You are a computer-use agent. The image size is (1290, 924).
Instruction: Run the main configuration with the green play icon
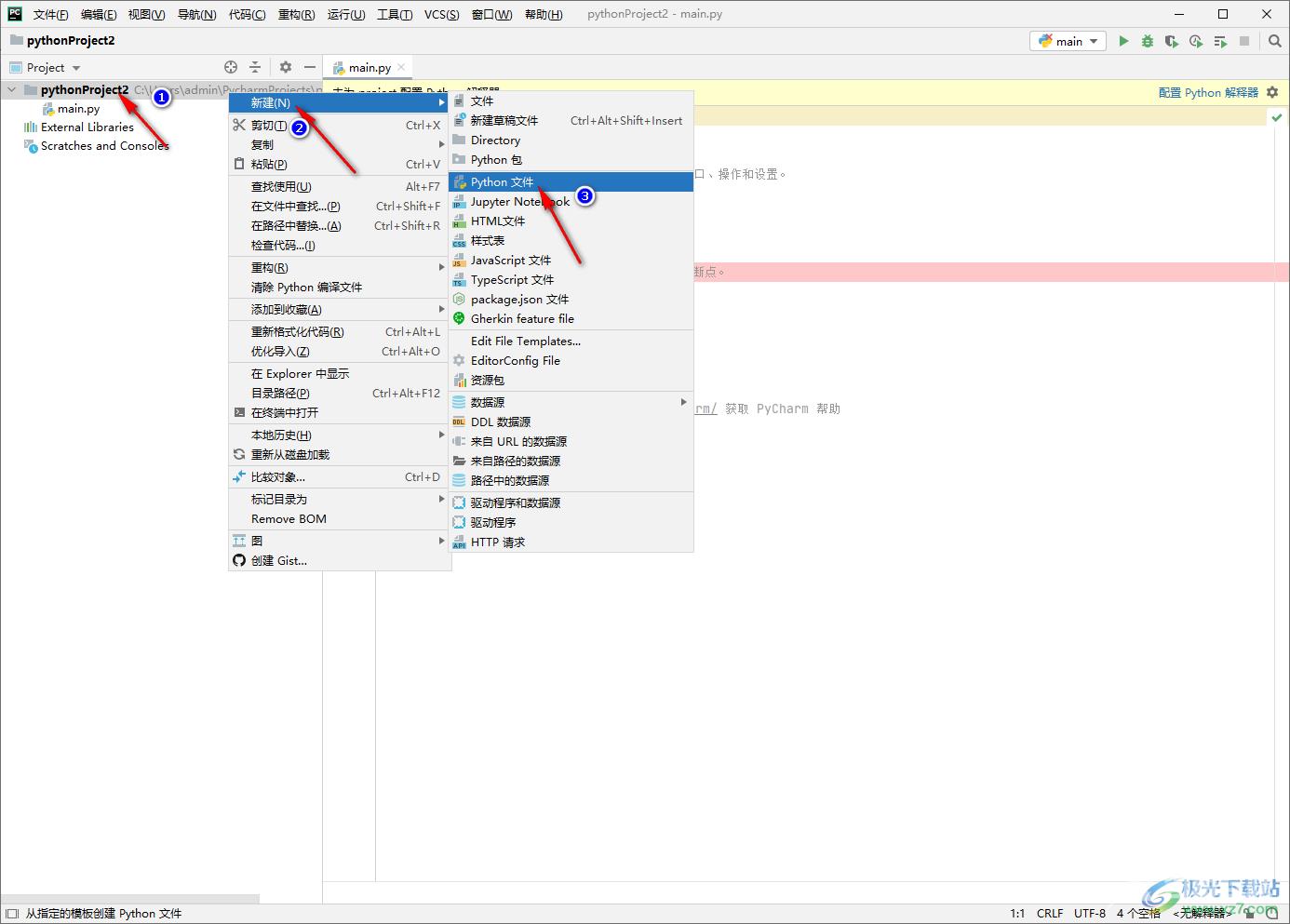coord(1123,41)
